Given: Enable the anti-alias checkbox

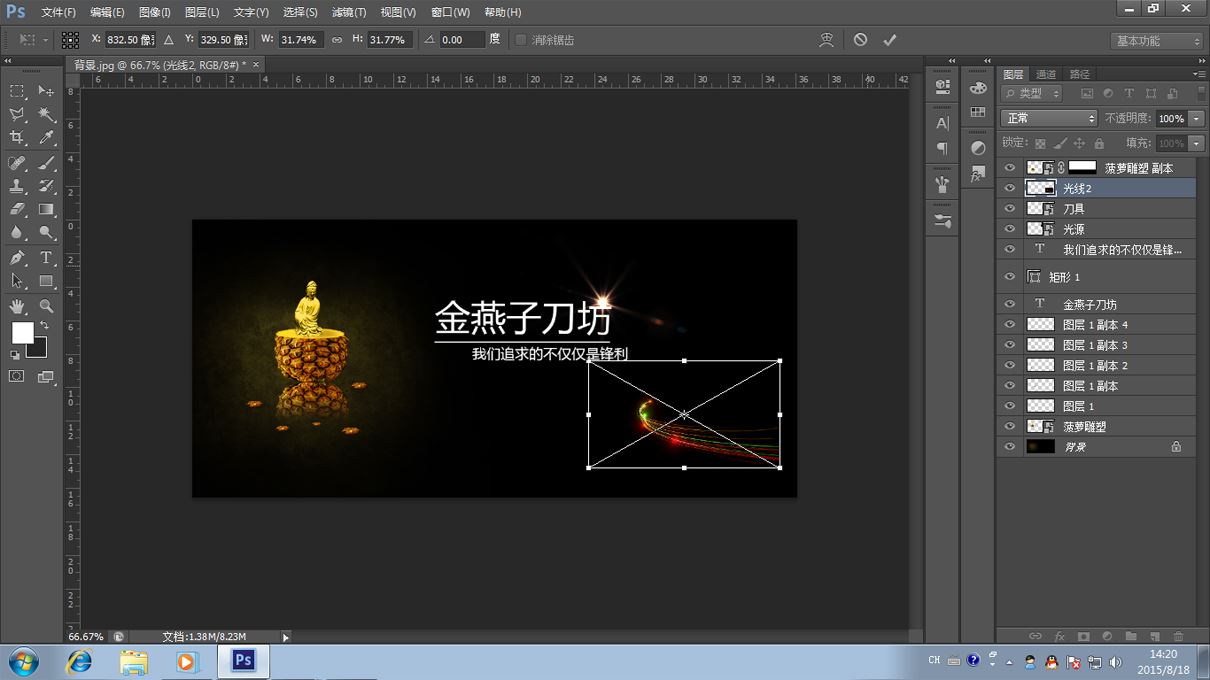Looking at the screenshot, I should 520,40.
